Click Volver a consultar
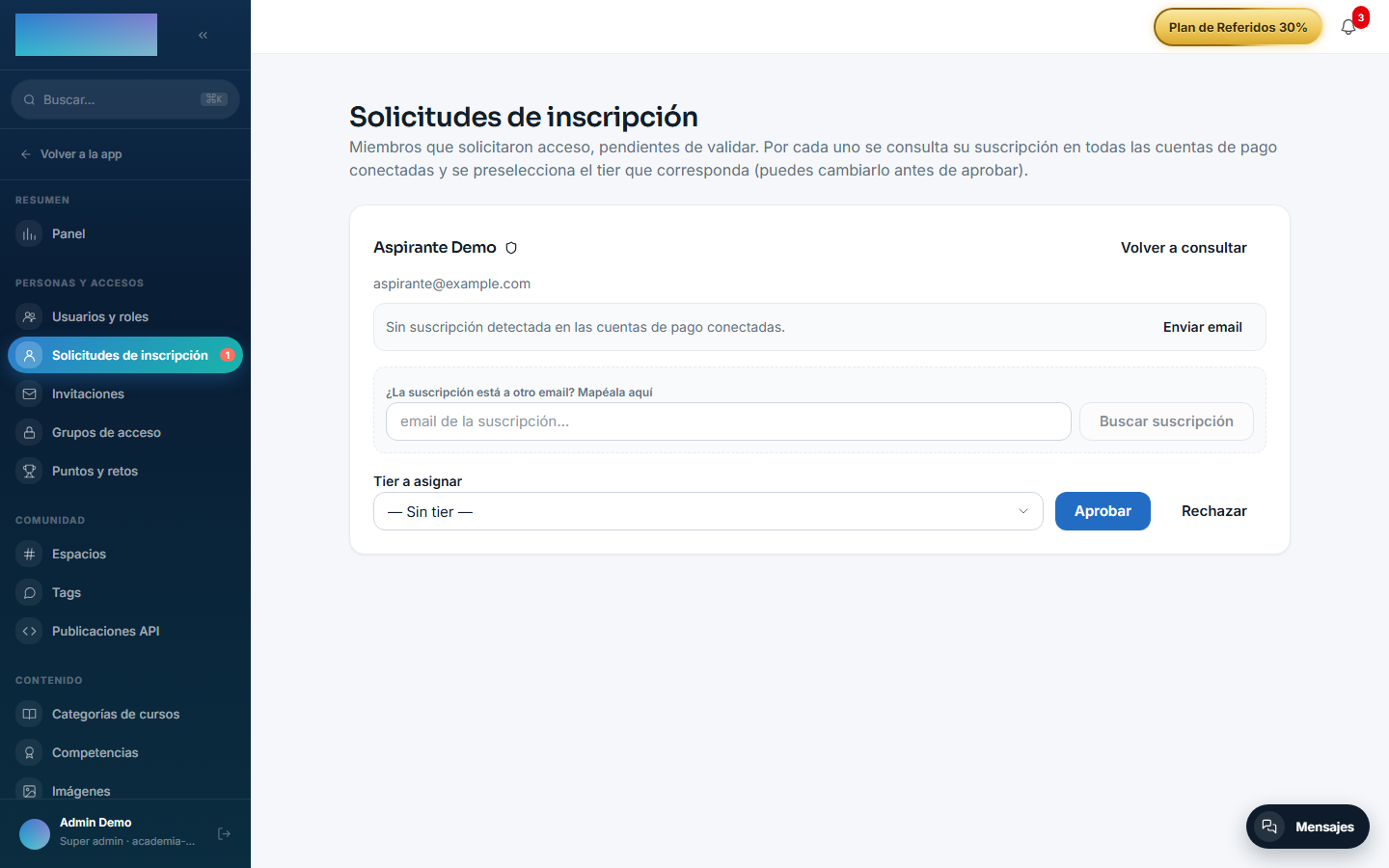 [1184, 248]
